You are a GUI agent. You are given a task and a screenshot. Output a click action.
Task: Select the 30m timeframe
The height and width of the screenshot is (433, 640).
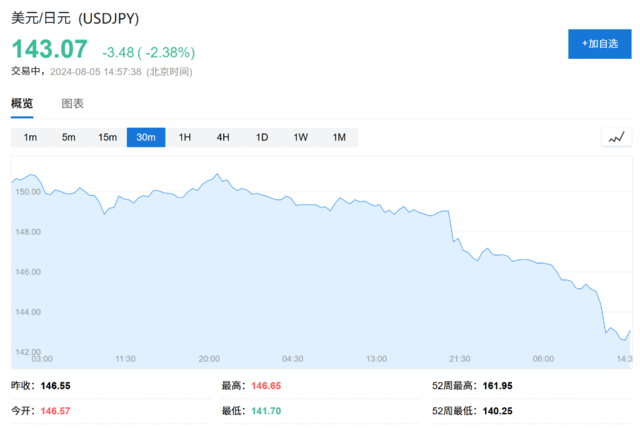click(146, 137)
